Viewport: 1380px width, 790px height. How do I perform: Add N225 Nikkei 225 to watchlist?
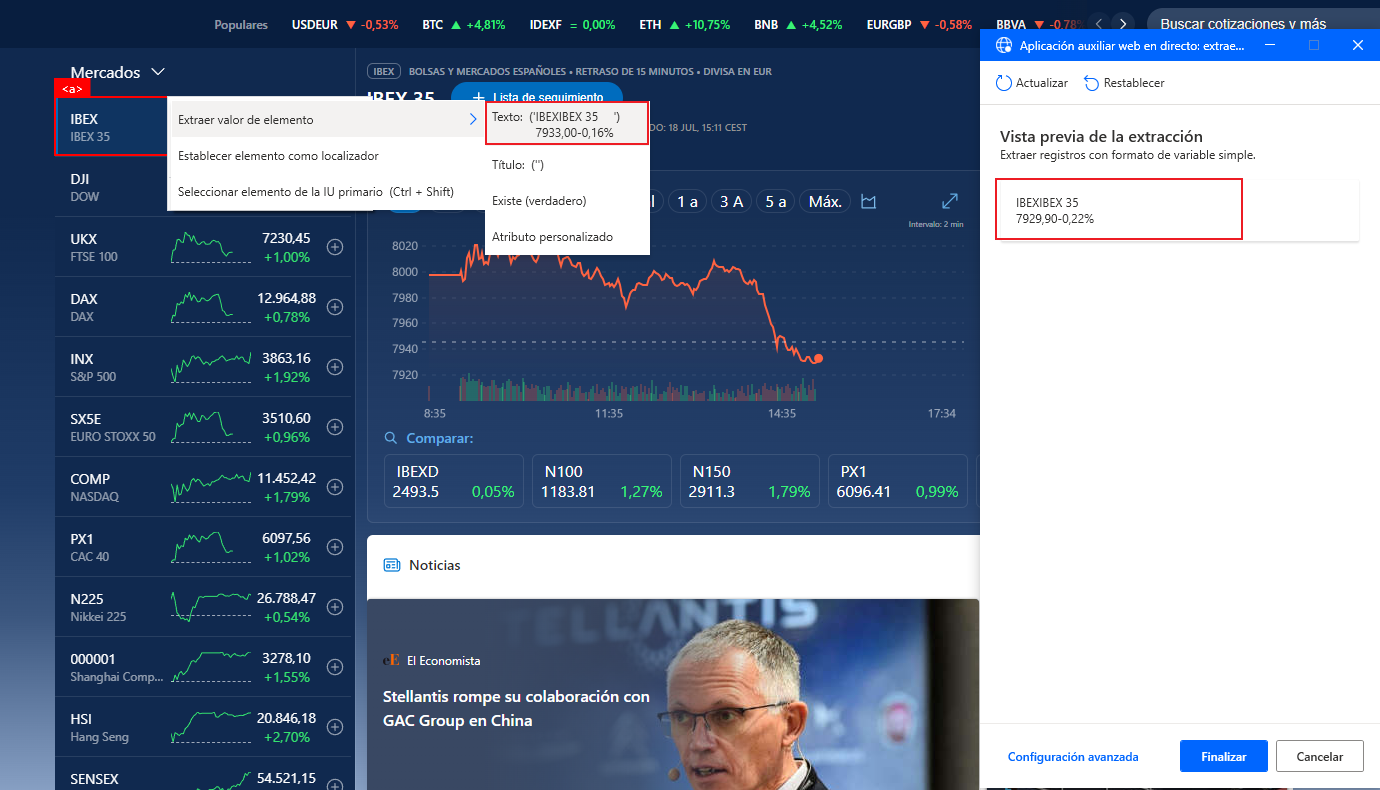(x=335, y=607)
